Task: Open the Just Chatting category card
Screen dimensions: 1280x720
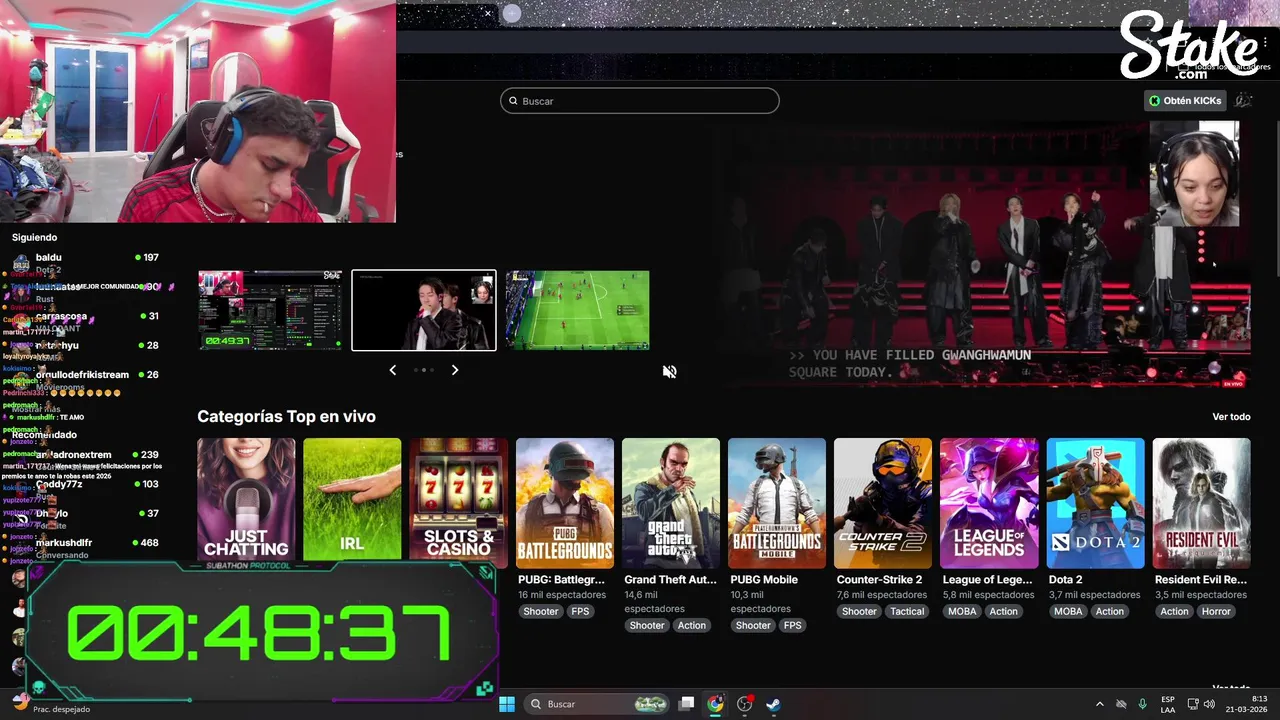Action: coord(246,500)
